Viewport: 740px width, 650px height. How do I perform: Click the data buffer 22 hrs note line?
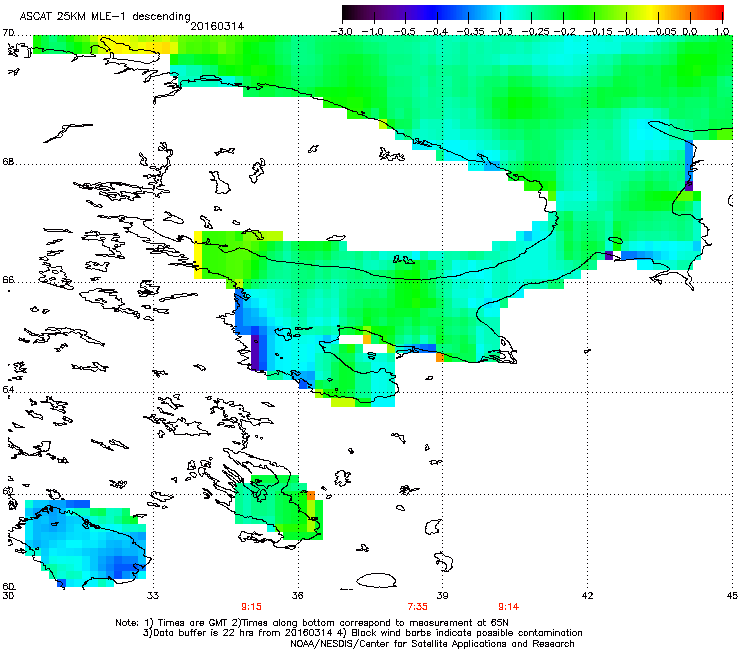pyautogui.click(x=362, y=633)
